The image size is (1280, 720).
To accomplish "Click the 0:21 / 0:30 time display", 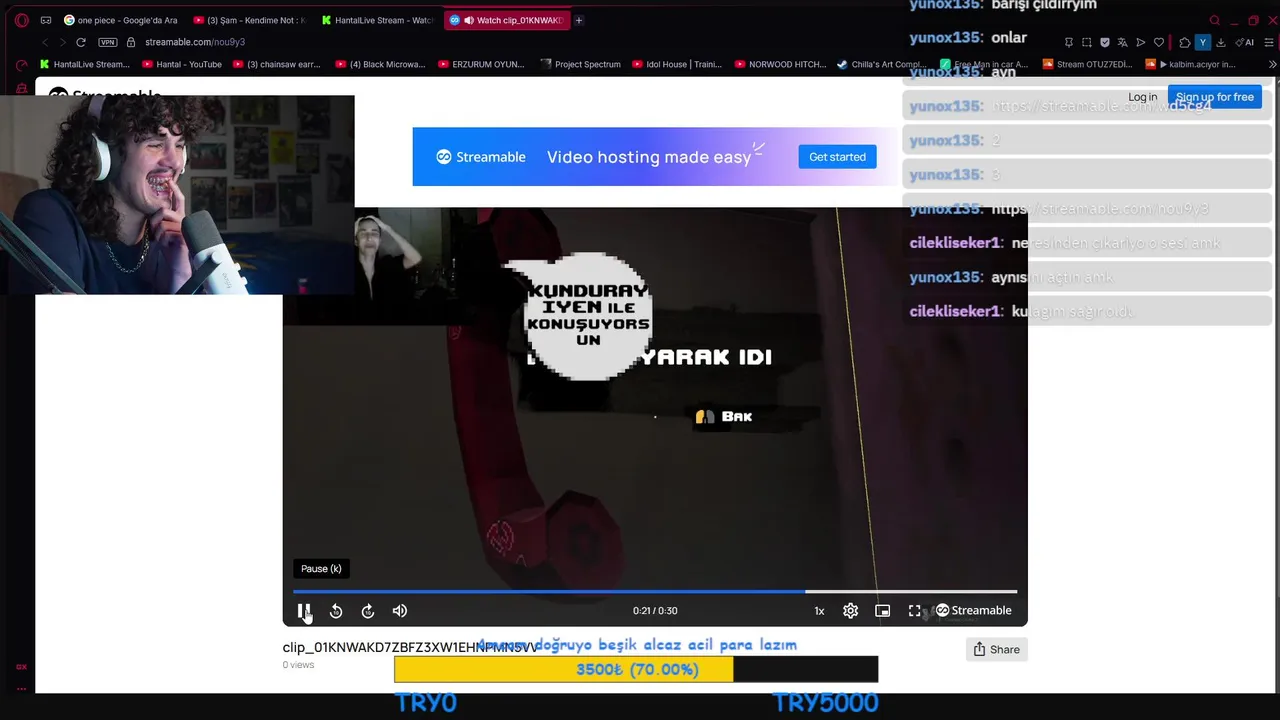I will (x=655, y=611).
